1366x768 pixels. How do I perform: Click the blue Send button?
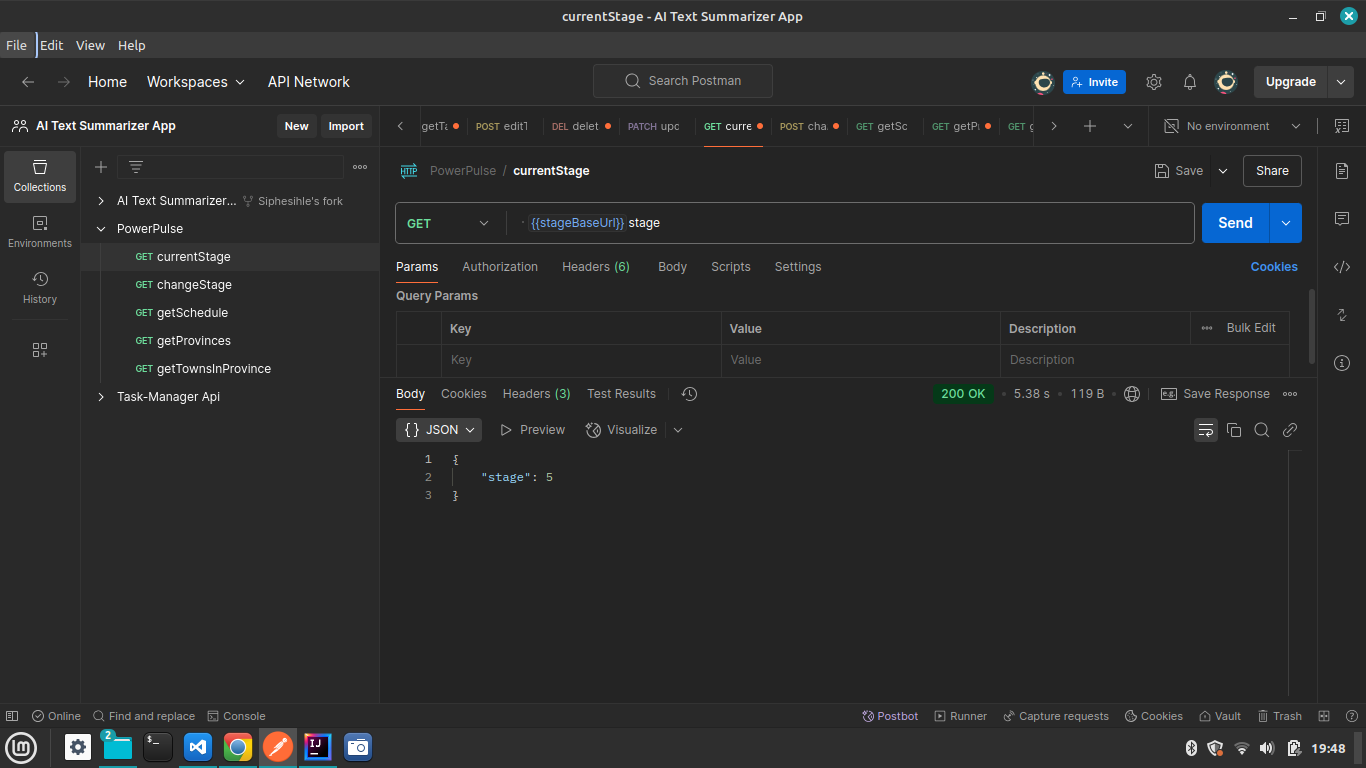pyautogui.click(x=1235, y=223)
